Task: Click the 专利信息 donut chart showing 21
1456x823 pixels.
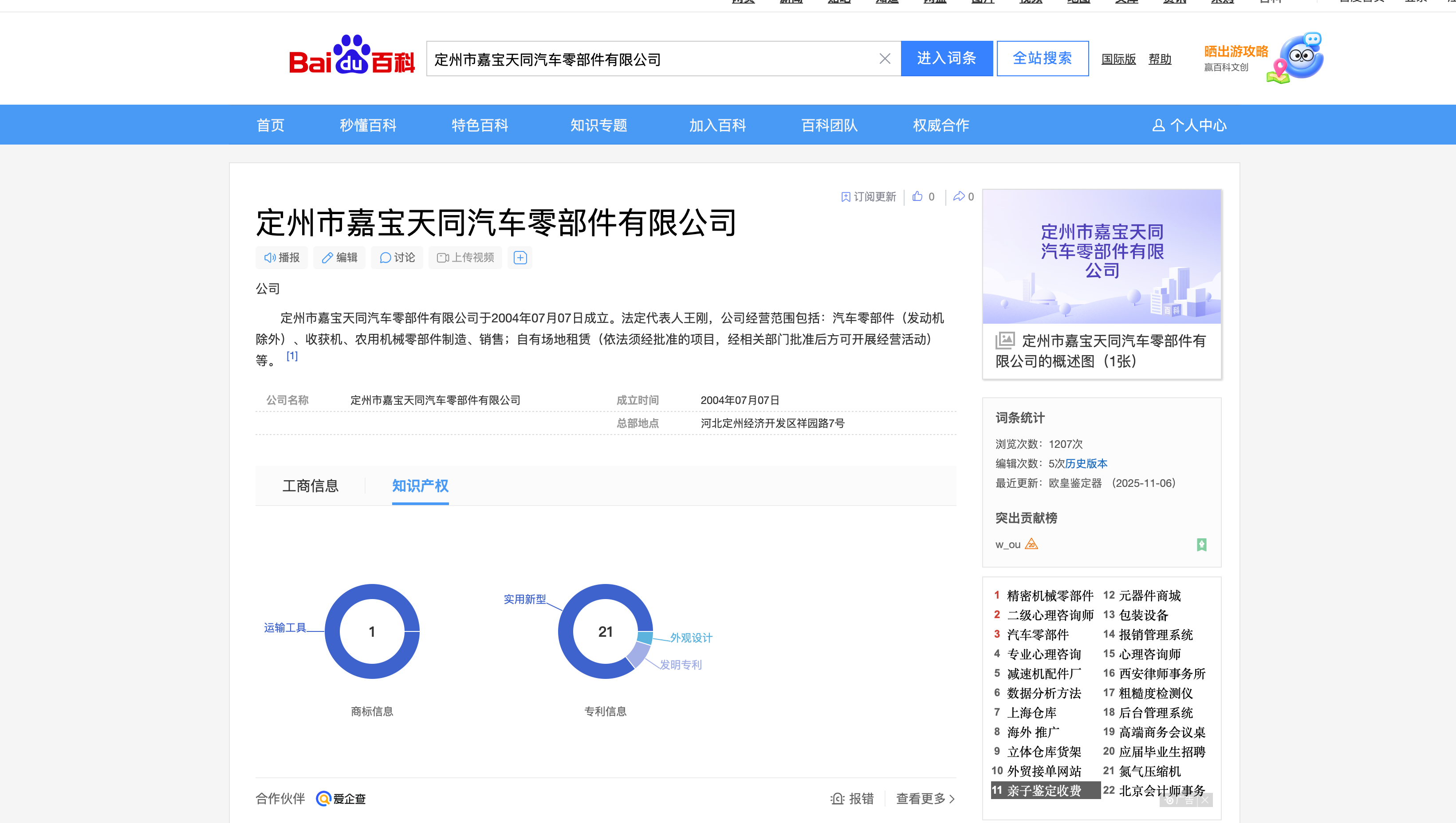Action: [x=606, y=631]
